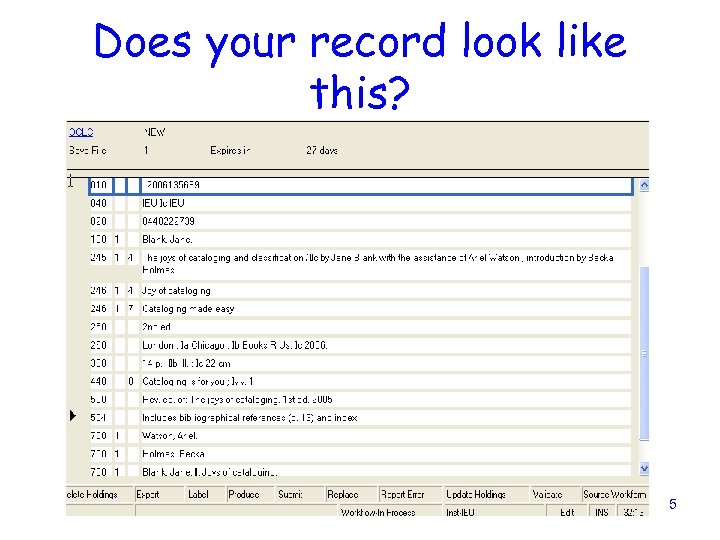Click the 040 field IEU value
This screenshot has height=540, width=720.
click(x=386, y=203)
